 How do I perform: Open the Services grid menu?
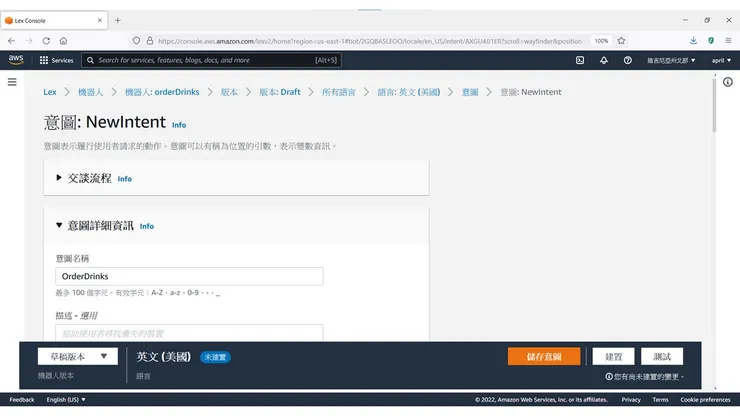pos(56,60)
